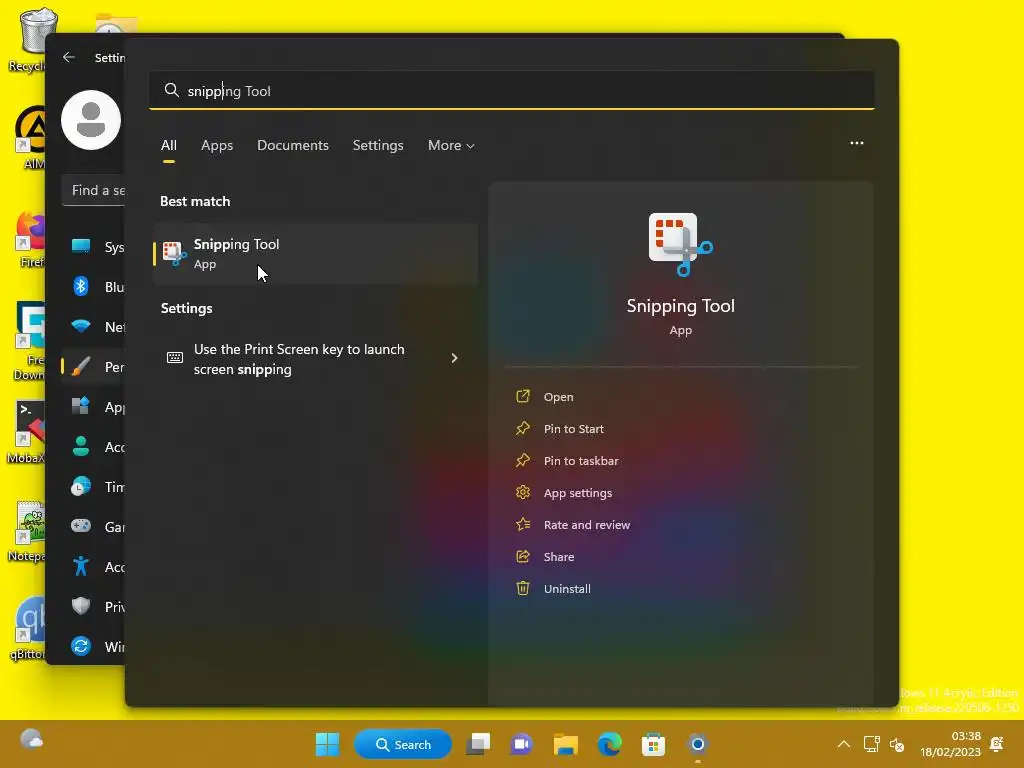Show hidden icons in the system tray
Screen dimensions: 1024x768
click(x=844, y=744)
